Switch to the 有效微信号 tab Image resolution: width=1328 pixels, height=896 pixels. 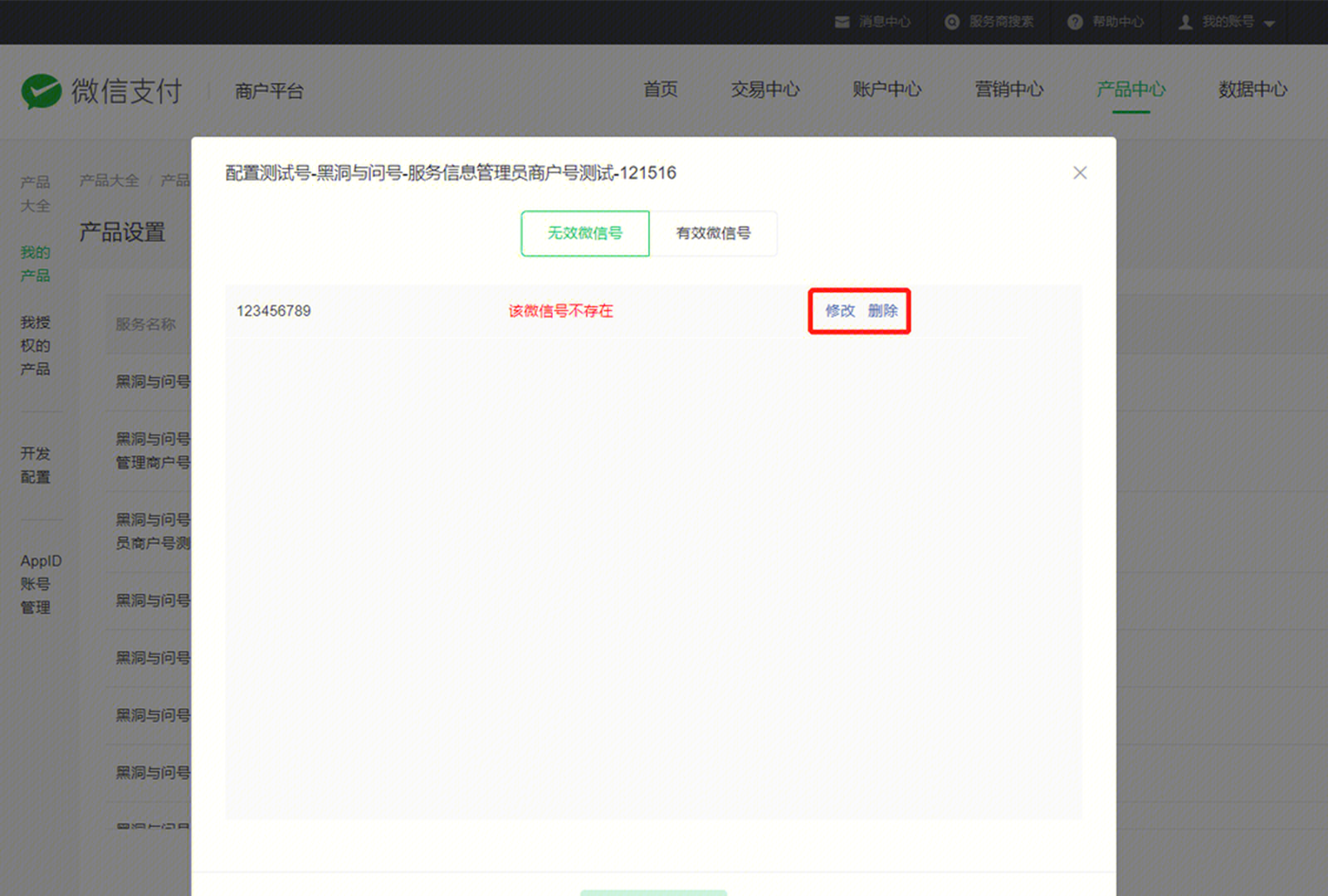pyautogui.click(x=714, y=233)
